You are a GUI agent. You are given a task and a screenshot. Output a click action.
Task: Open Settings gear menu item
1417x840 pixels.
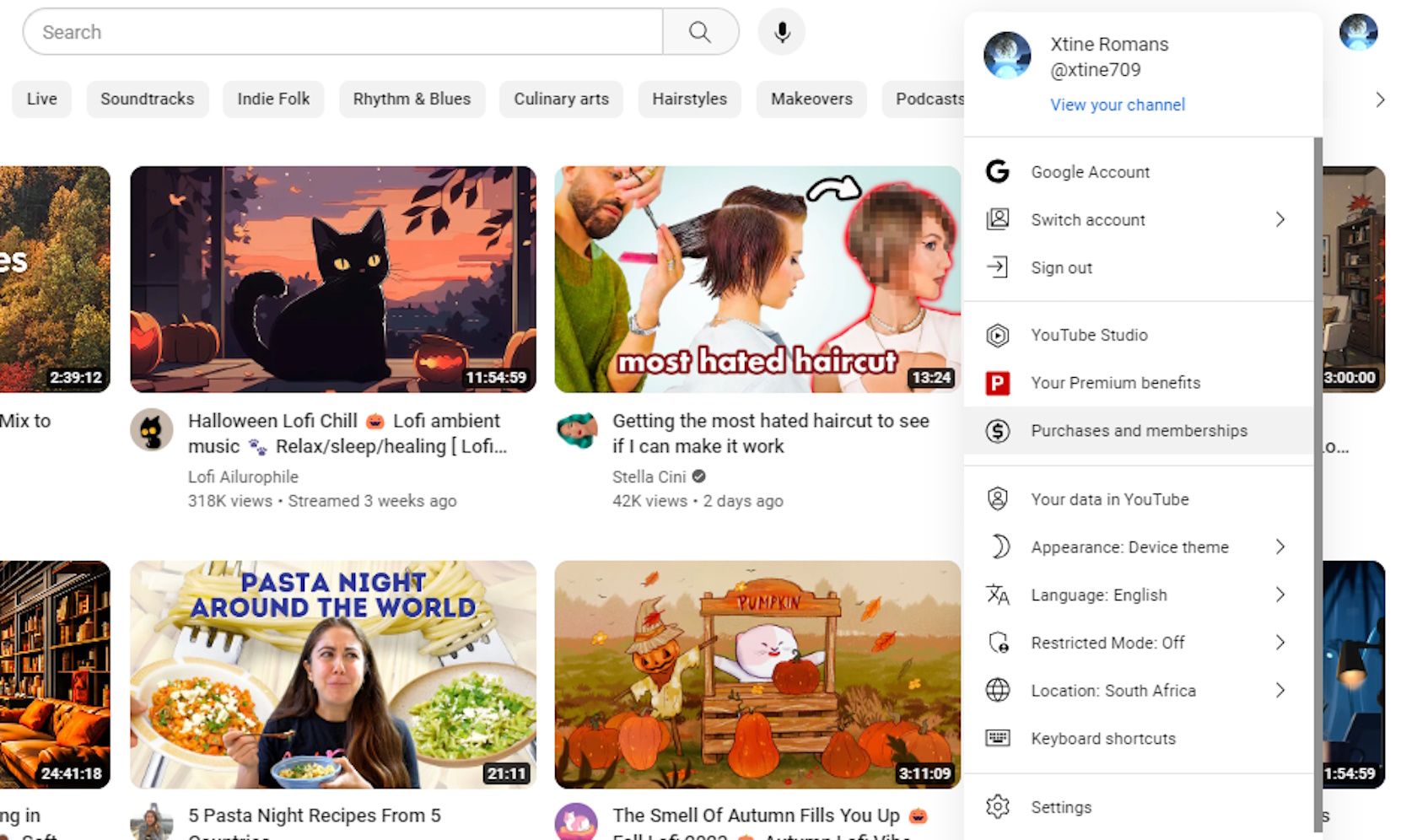tap(1061, 807)
